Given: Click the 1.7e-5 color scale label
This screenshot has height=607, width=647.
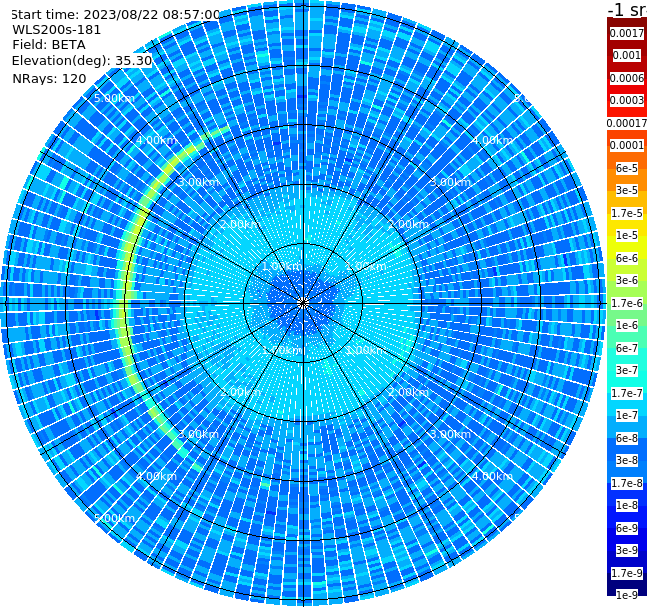Looking at the screenshot, I should click(x=627, y=213).
